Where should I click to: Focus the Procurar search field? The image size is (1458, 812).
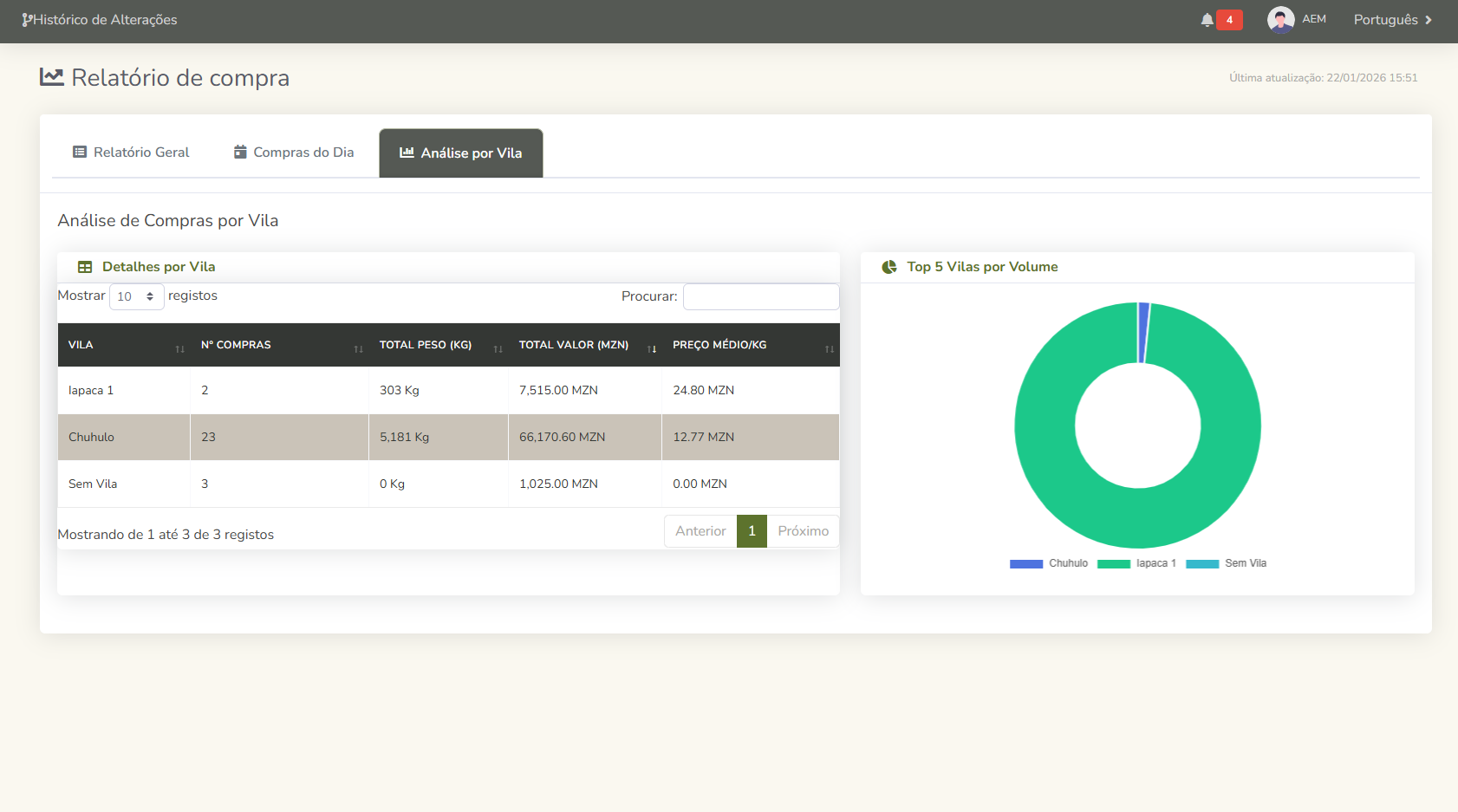pos(760,296)
